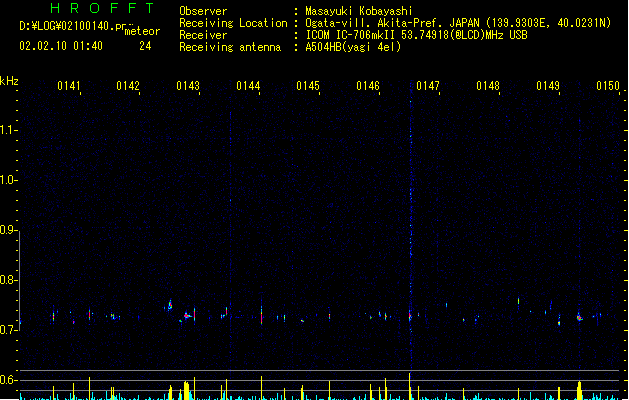Click time marker 0143
The width and height of the screenshot is (629, 400).
(x=188, y=86)
